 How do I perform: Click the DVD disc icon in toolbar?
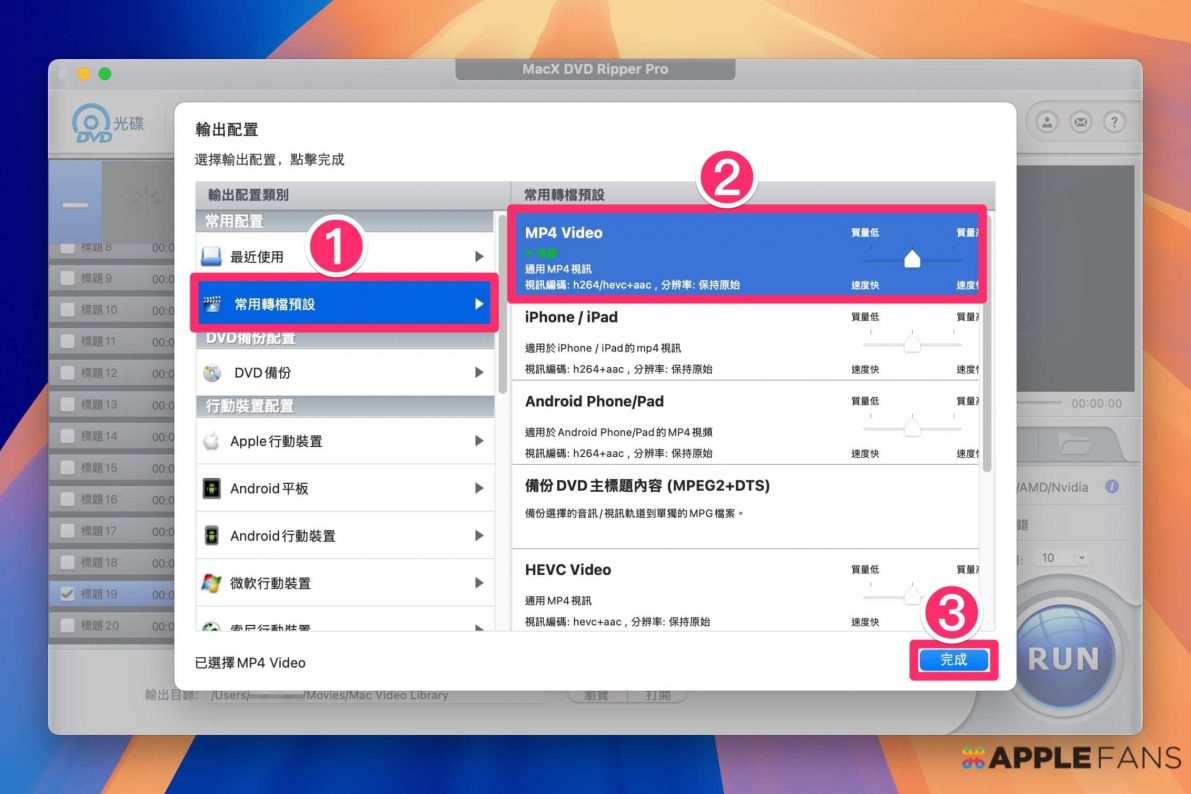tap(92, 123)
